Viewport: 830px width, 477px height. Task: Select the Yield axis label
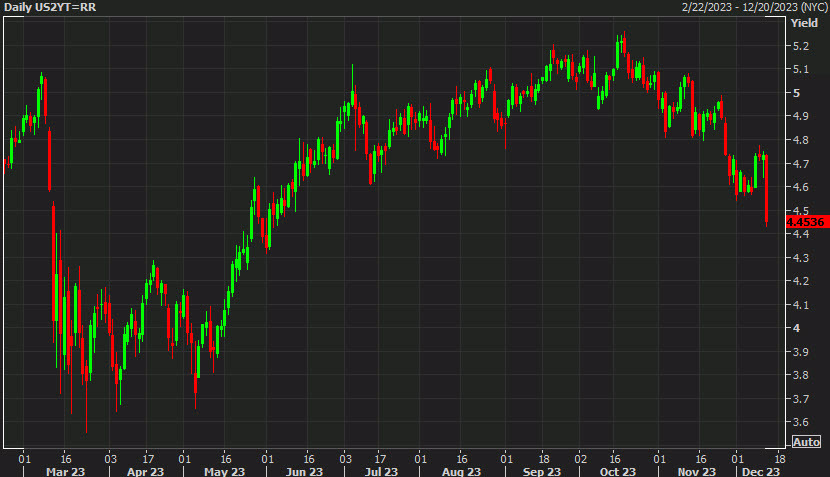point(804,23)
